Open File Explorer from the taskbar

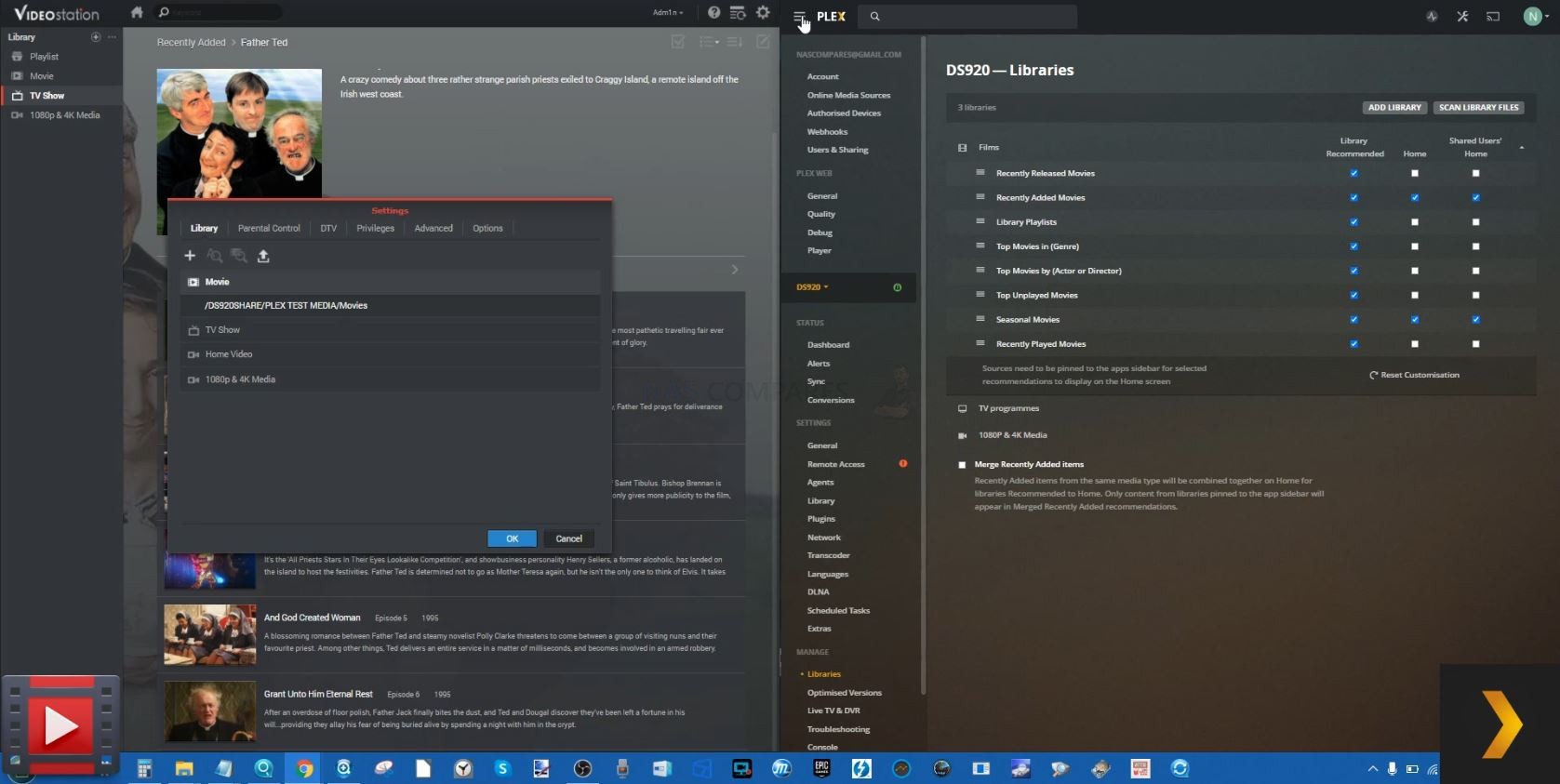[x=184, y=768]
